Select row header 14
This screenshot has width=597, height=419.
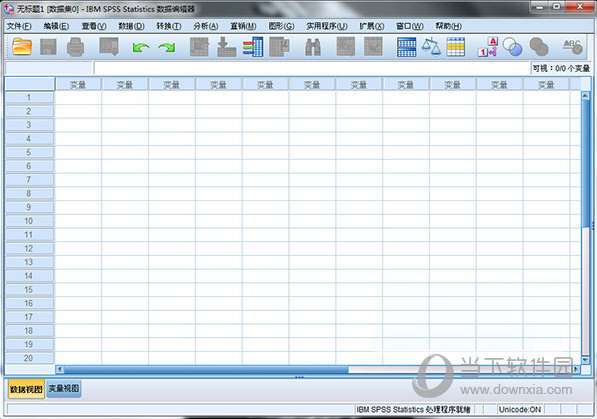pyautogui.click(x=29, y=276)
